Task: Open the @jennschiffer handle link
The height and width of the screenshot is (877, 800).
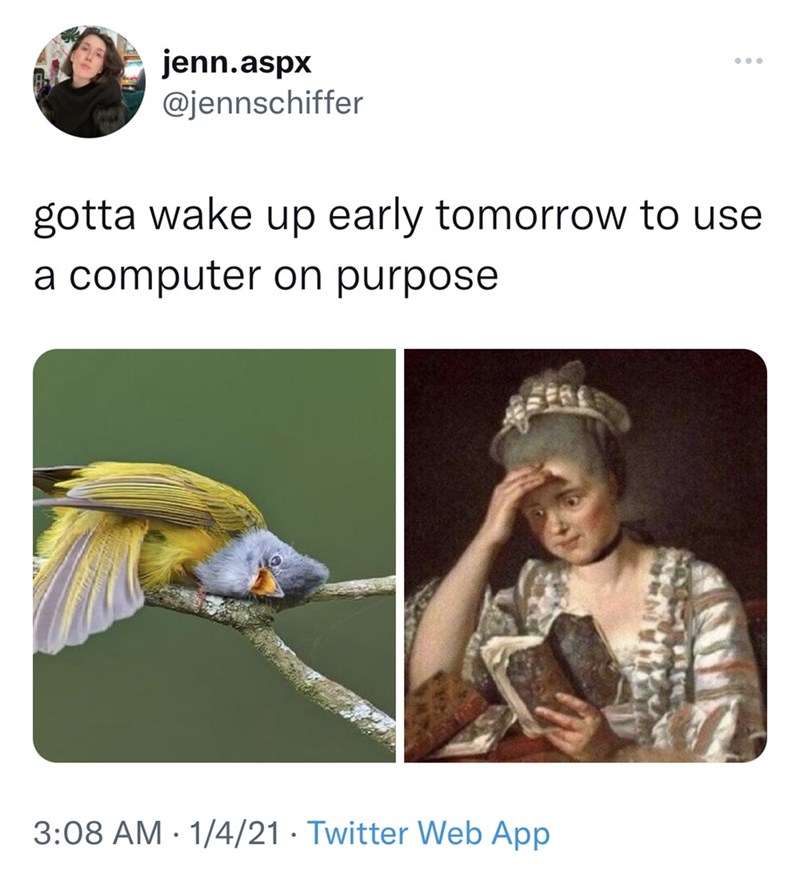Action: pos(262,103)
